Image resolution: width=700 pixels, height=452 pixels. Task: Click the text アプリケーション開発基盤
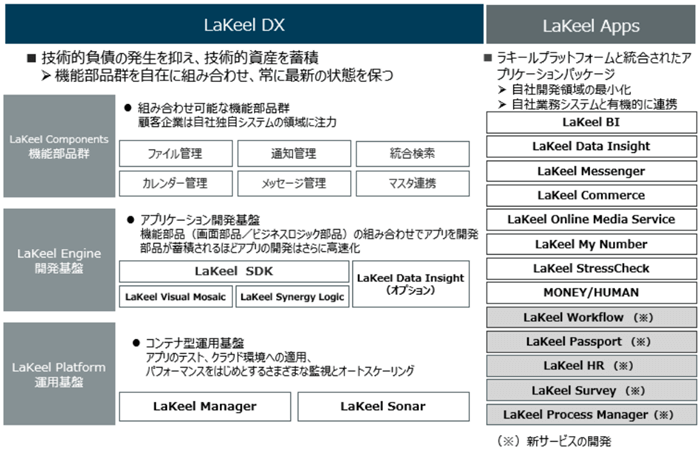(x=200, y=220)
